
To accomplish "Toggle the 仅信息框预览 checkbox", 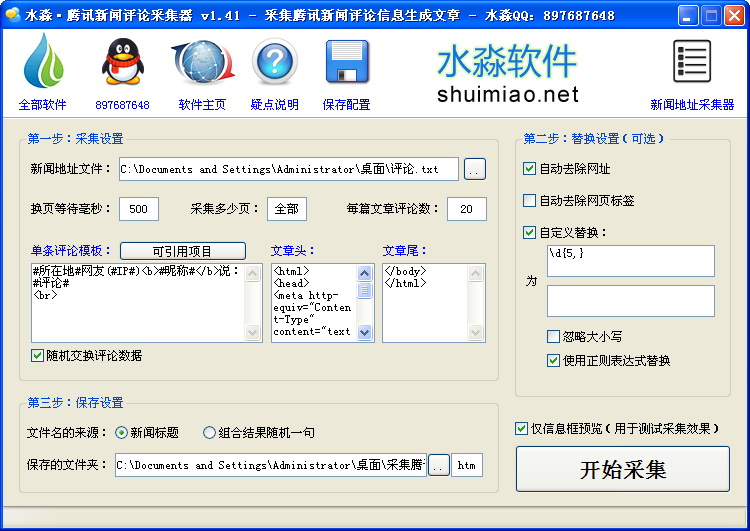I will (x=521, y=428).
